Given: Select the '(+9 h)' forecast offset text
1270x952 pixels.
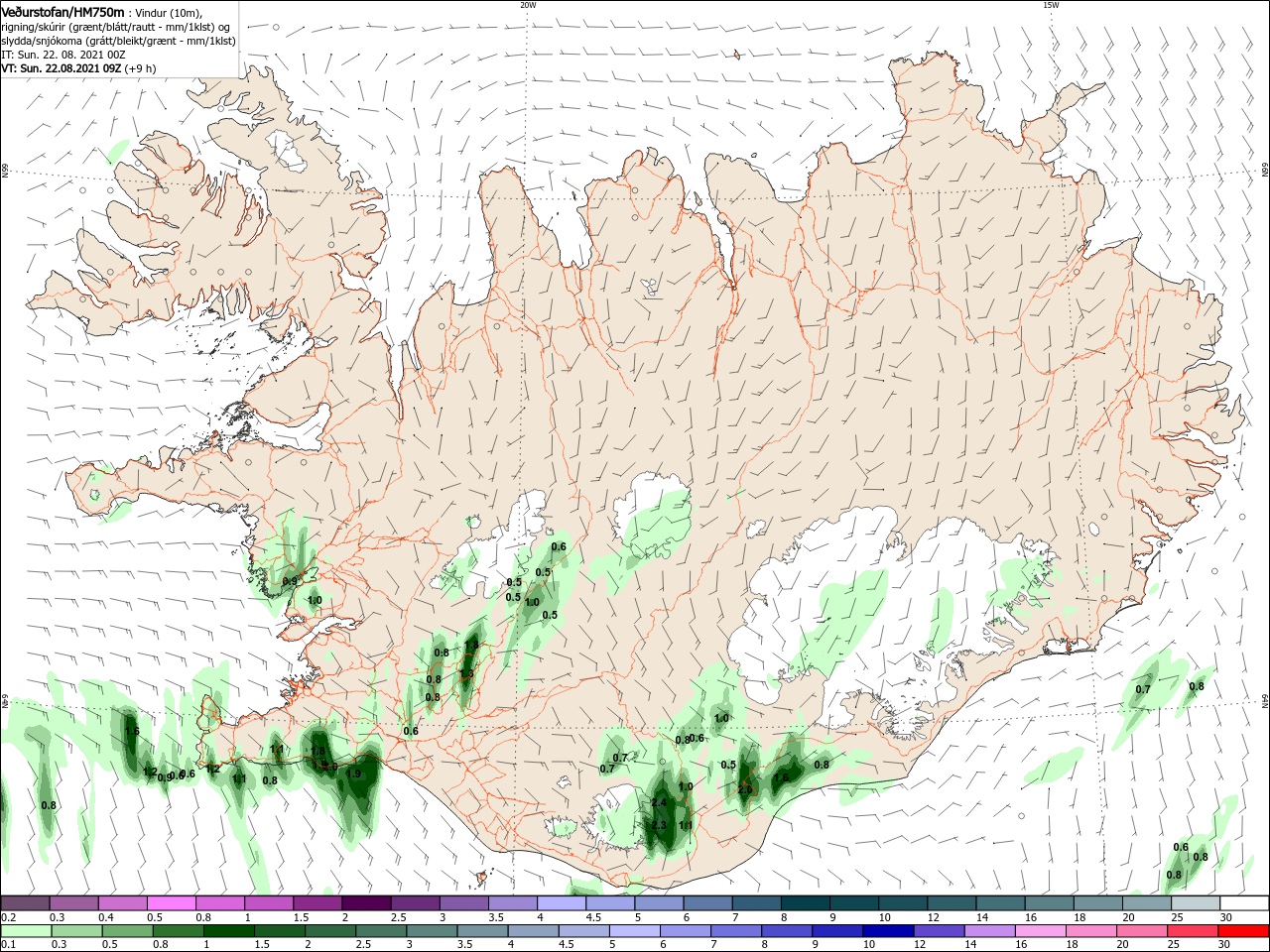Looking at the screenshot, I should tap(140, 68).
